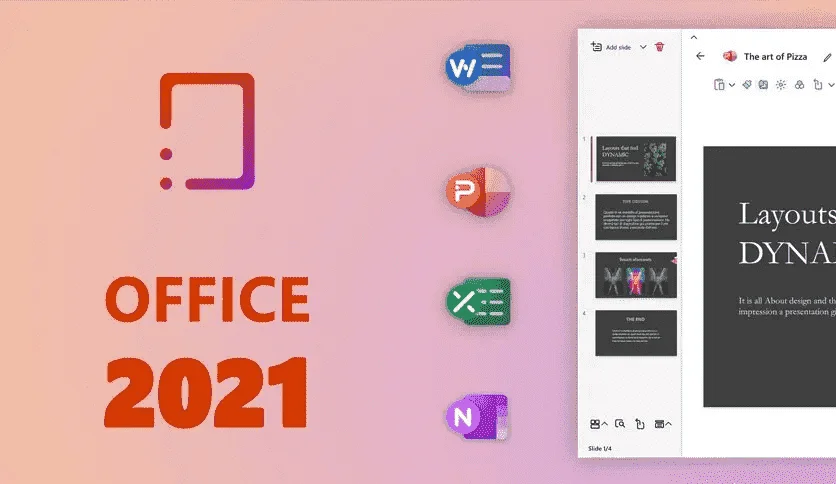Click the share icon in bottom toolbar
This screenshot has width=836, height=484.
(640, 424)
